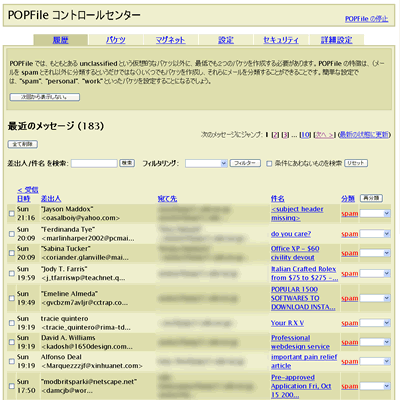This screenshot has height=400, width=400.
Task: Open the セキュリティ (Security) tab
Action: click(281, 40)
